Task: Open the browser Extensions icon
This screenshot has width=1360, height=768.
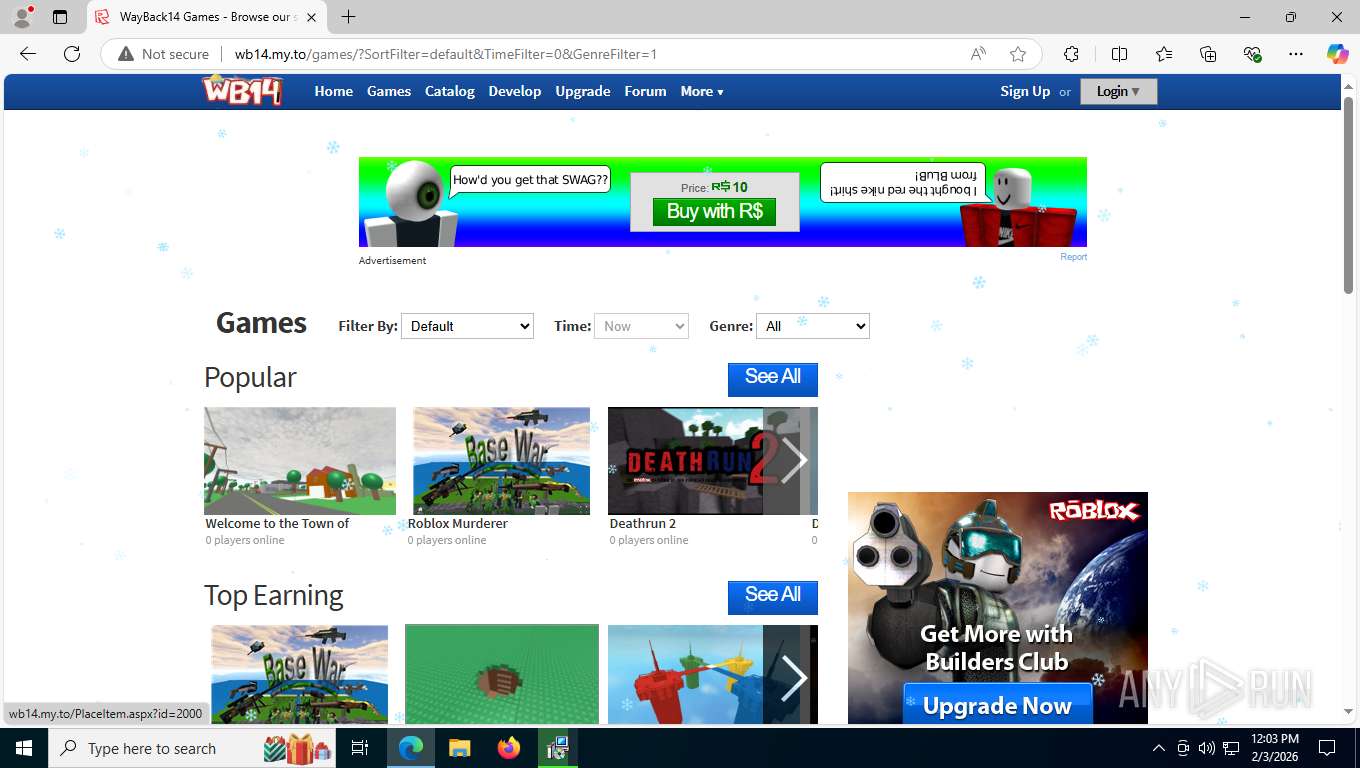Action: (1071, 54)
